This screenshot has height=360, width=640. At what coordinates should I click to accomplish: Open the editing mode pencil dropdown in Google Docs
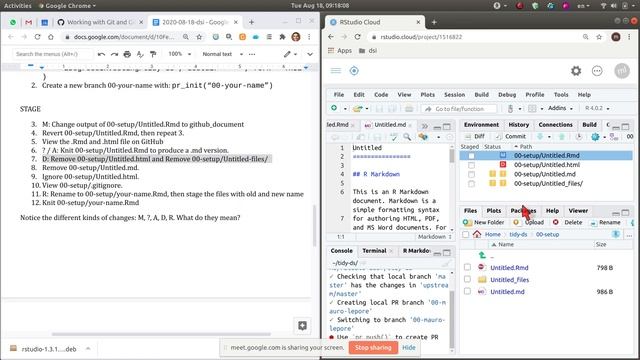point(290,54)
